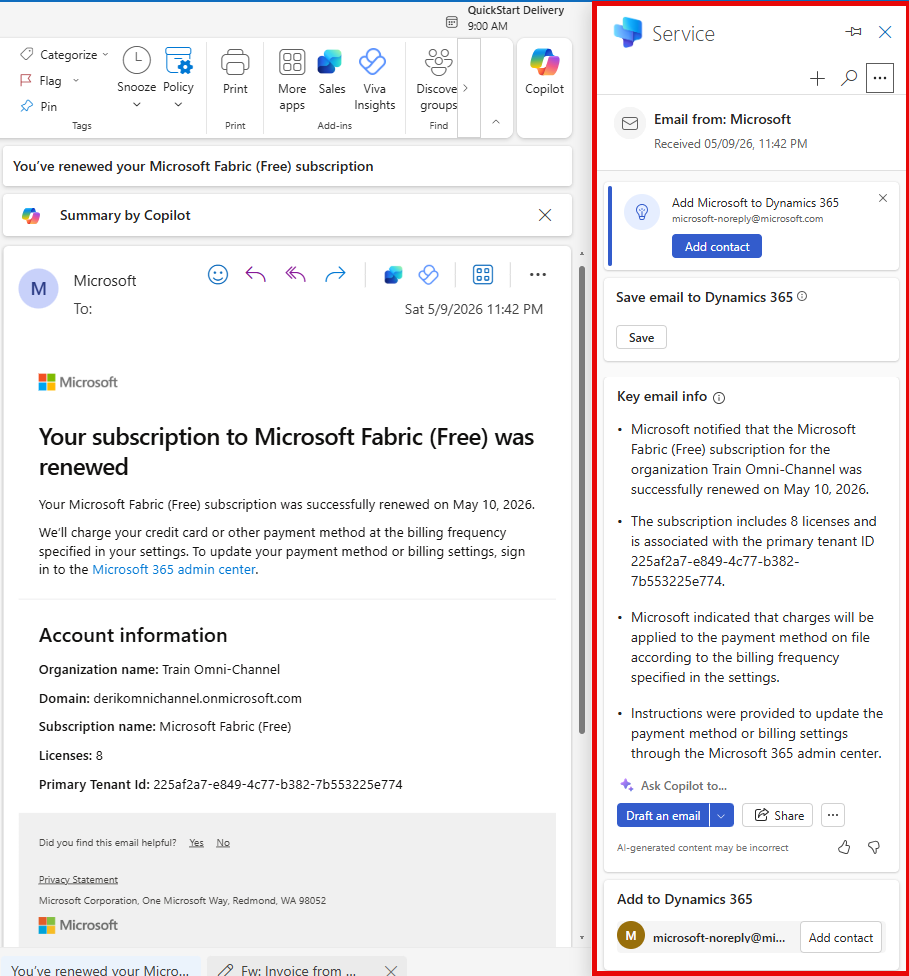The height and width of the screenshot is (976, 909).
Task: Pin the Service pane
Action: click(x=854, y=32)
